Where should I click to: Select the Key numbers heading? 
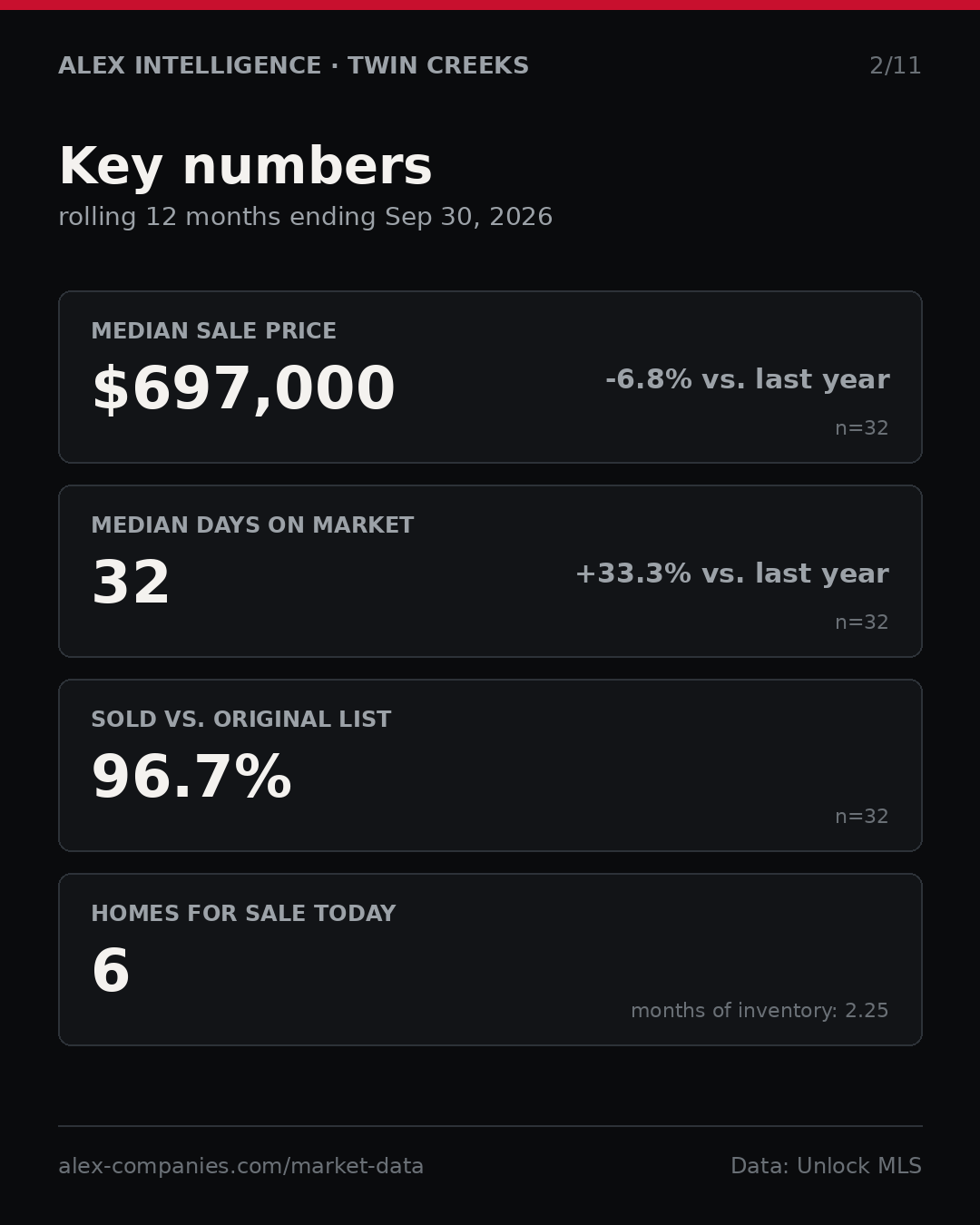(245, 167)
